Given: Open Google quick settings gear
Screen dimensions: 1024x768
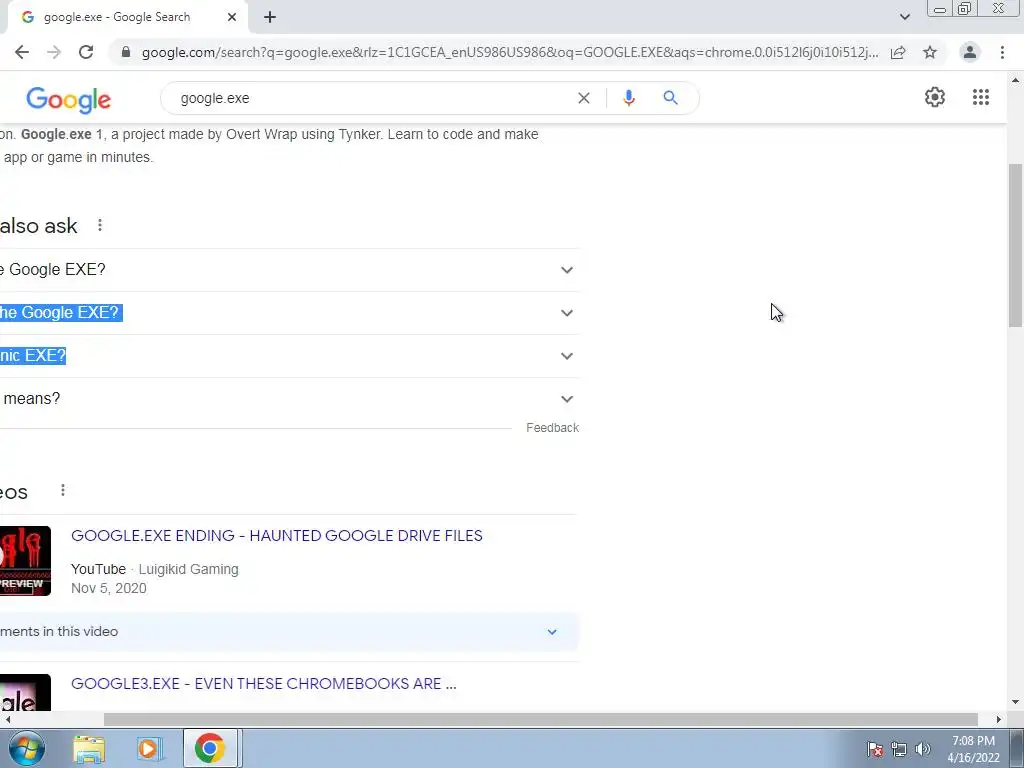Looking at the screenshot, I should (x=935, y=97).
